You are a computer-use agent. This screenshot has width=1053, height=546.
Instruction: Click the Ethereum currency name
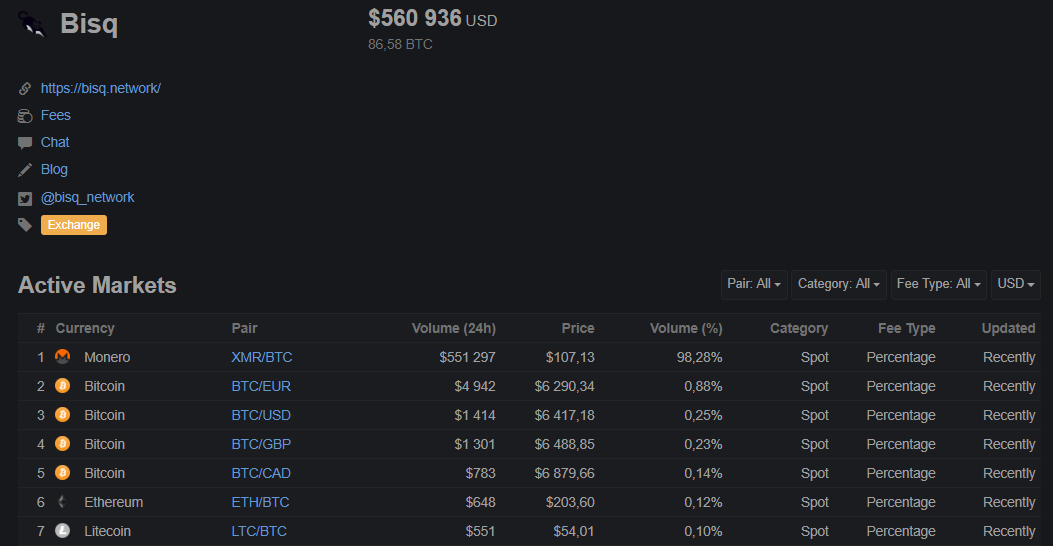pyautogui.click(x=113, y=502)
